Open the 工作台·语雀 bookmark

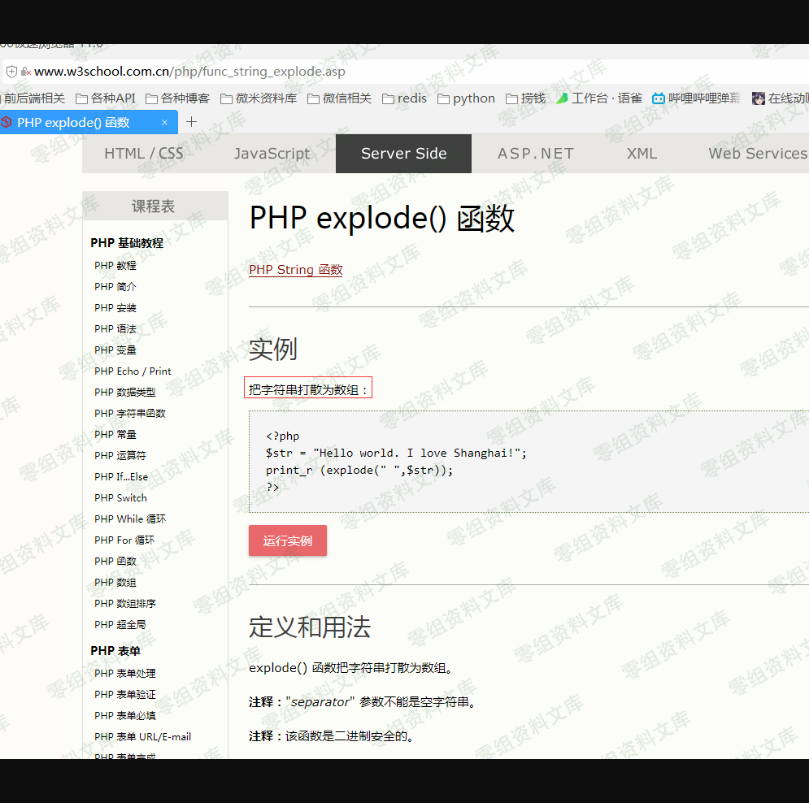(599, 98)
